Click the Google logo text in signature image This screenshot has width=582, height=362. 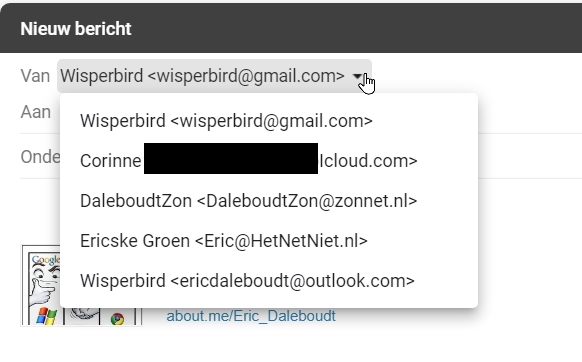[46, 260]
